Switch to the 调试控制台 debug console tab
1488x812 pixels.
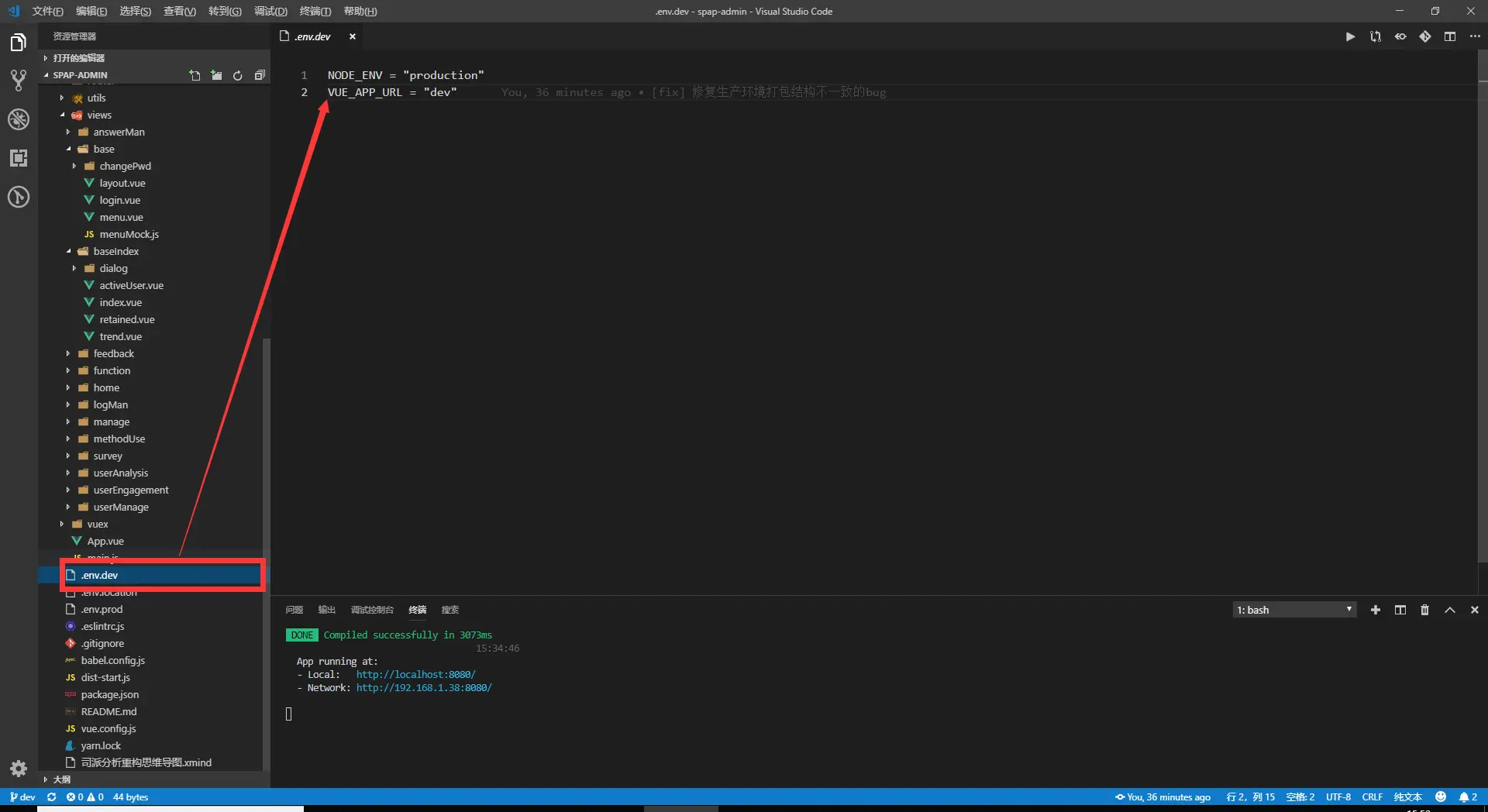372,610
